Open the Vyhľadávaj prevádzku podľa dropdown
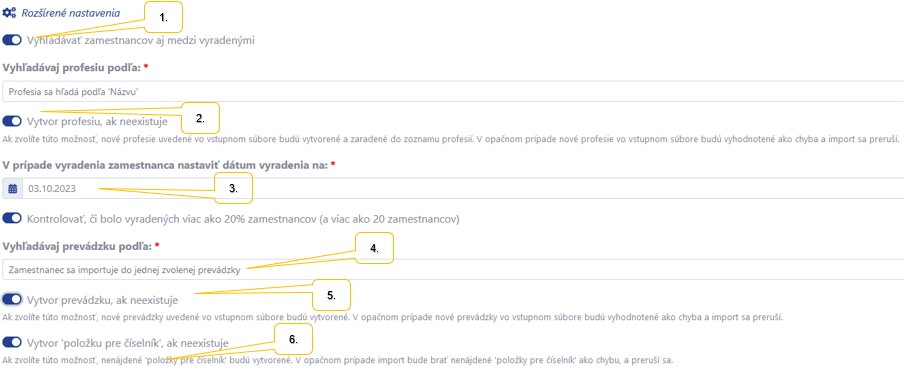The image size is (908, 373). (x=453, y=269)
